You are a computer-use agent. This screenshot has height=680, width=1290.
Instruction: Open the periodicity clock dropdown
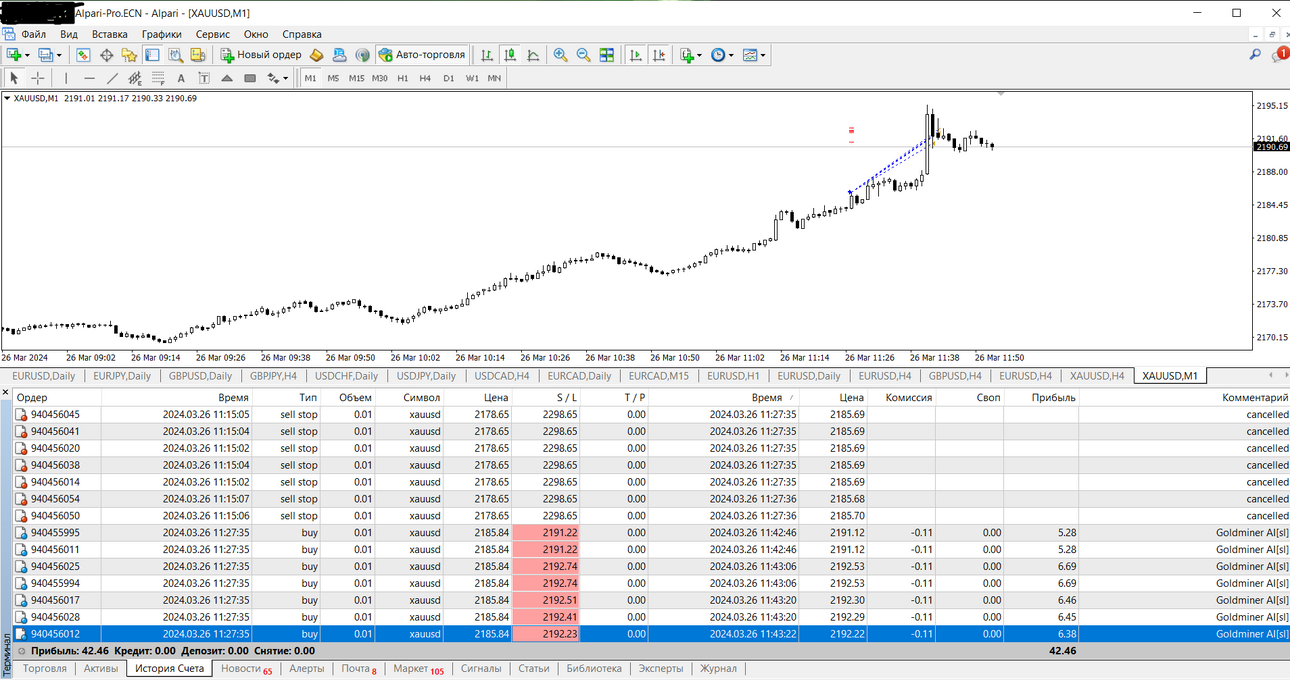(x=722, y=55)
